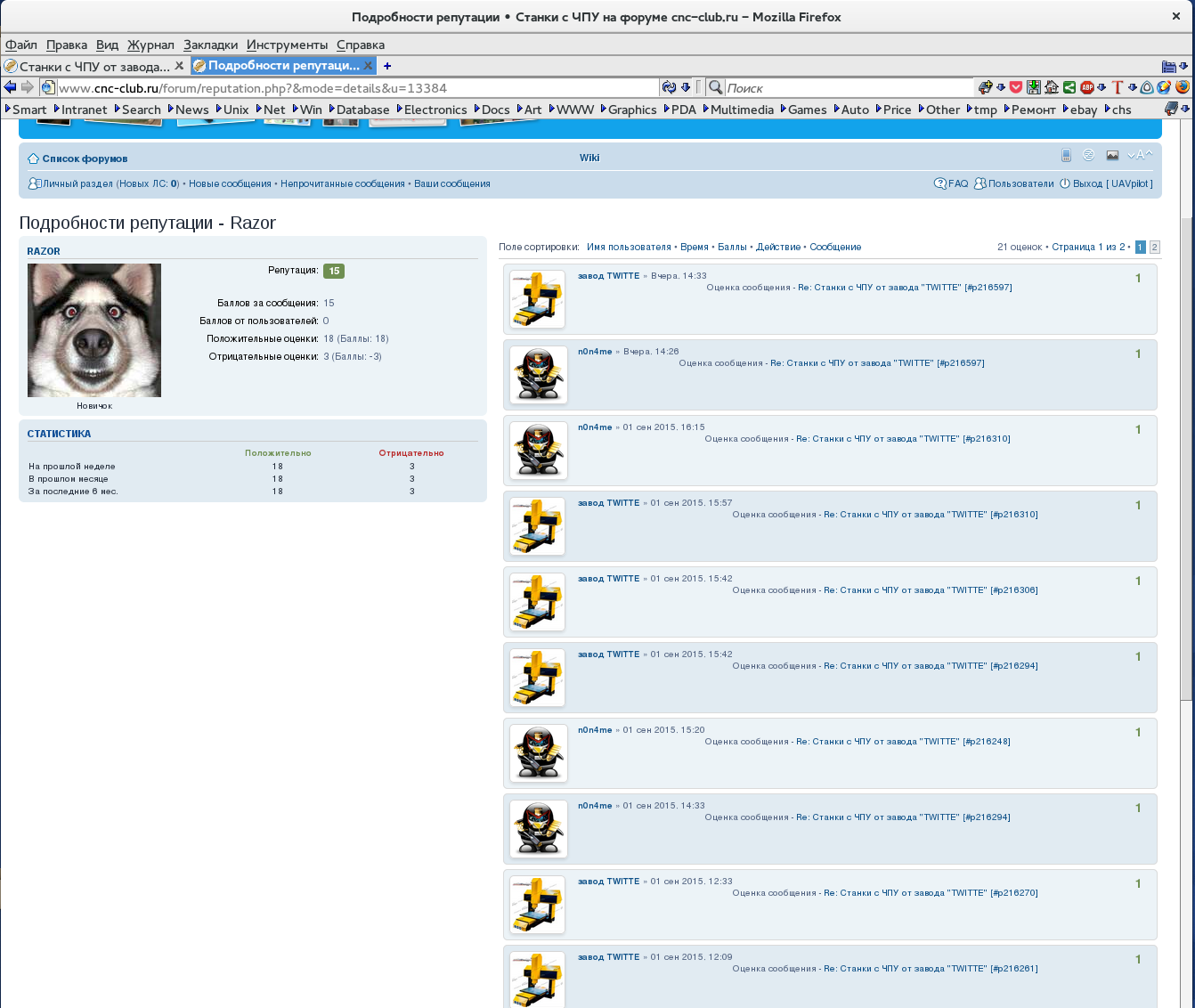Click the pen-and-globe icon in toolbar
1195x1008 pixels.
(x=1164, y=87)
